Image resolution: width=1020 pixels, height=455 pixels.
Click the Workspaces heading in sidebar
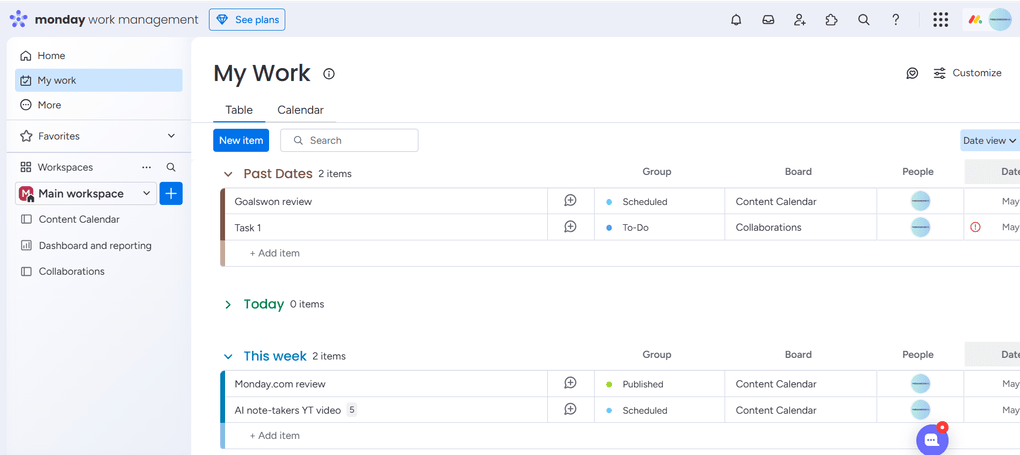coord(65,167)
